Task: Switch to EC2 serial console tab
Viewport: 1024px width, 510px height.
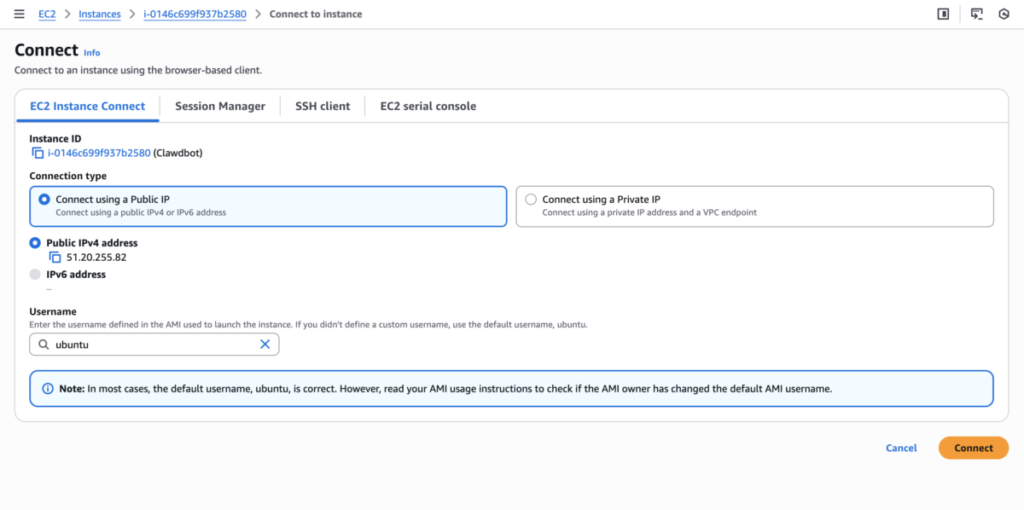Action: click(x=428, y=106)
